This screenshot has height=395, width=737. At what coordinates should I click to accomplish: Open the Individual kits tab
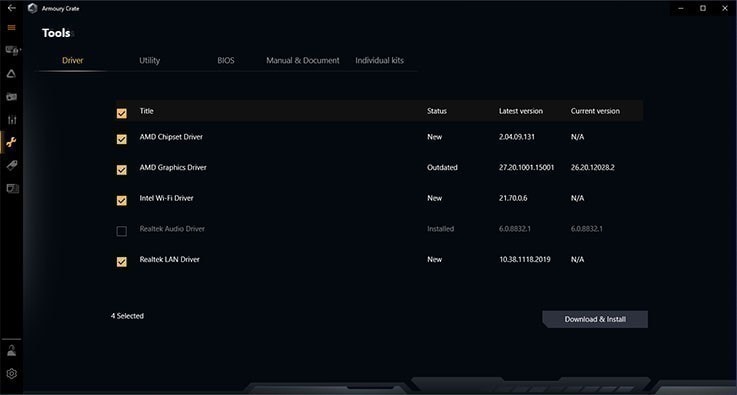click(x=379, y=60)
